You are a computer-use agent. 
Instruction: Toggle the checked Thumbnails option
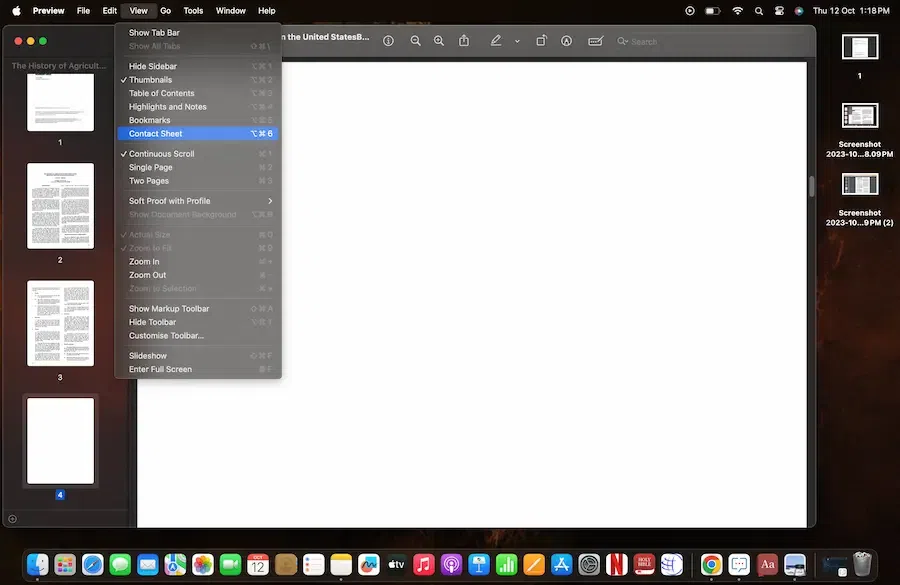point(198,80)
